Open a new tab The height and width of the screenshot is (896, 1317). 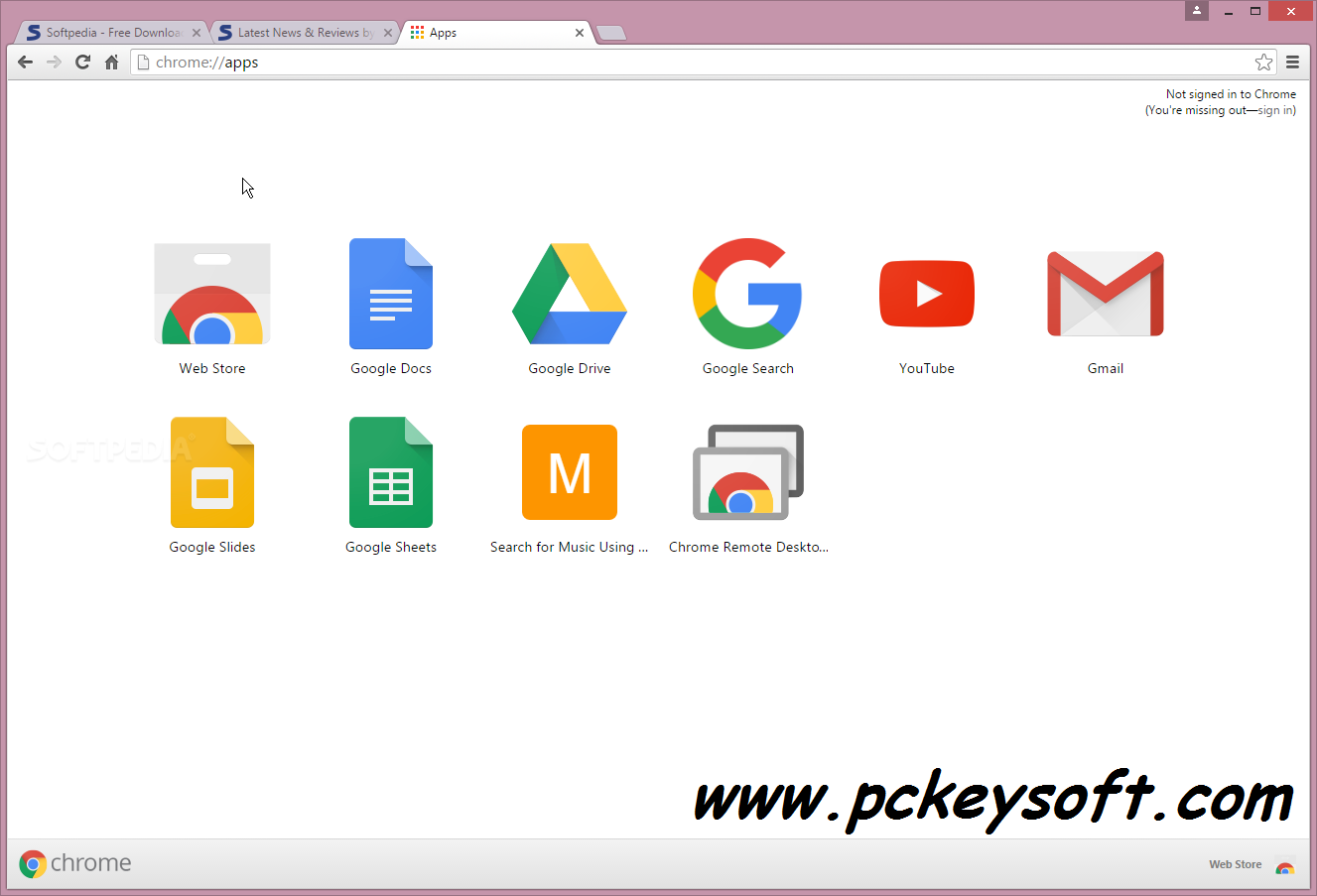click(x=611, y=34)
